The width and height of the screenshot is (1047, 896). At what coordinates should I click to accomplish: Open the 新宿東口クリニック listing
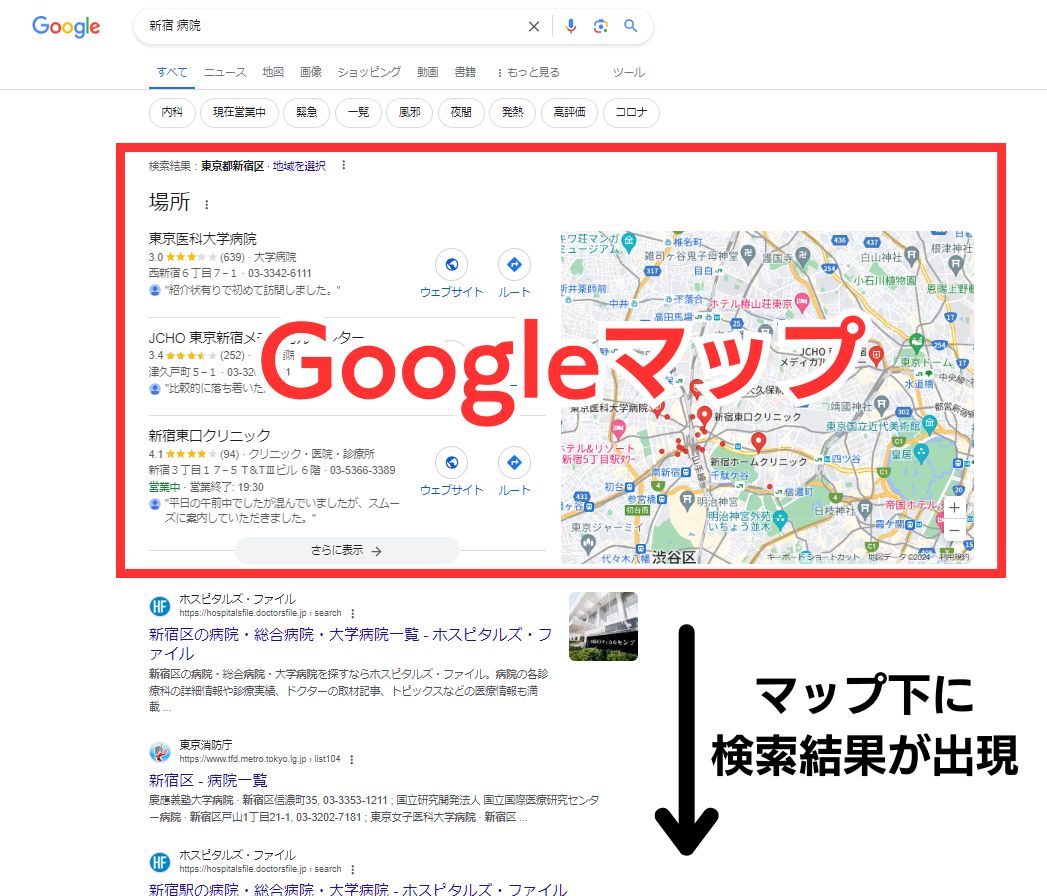209,435
